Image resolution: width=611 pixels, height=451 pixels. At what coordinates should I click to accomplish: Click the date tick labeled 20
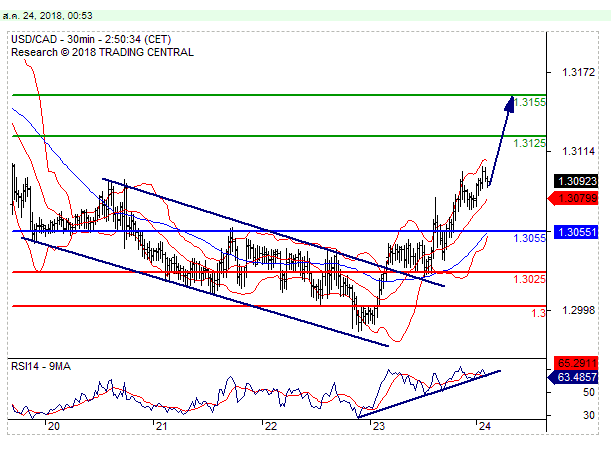click(x=54, y=426)
